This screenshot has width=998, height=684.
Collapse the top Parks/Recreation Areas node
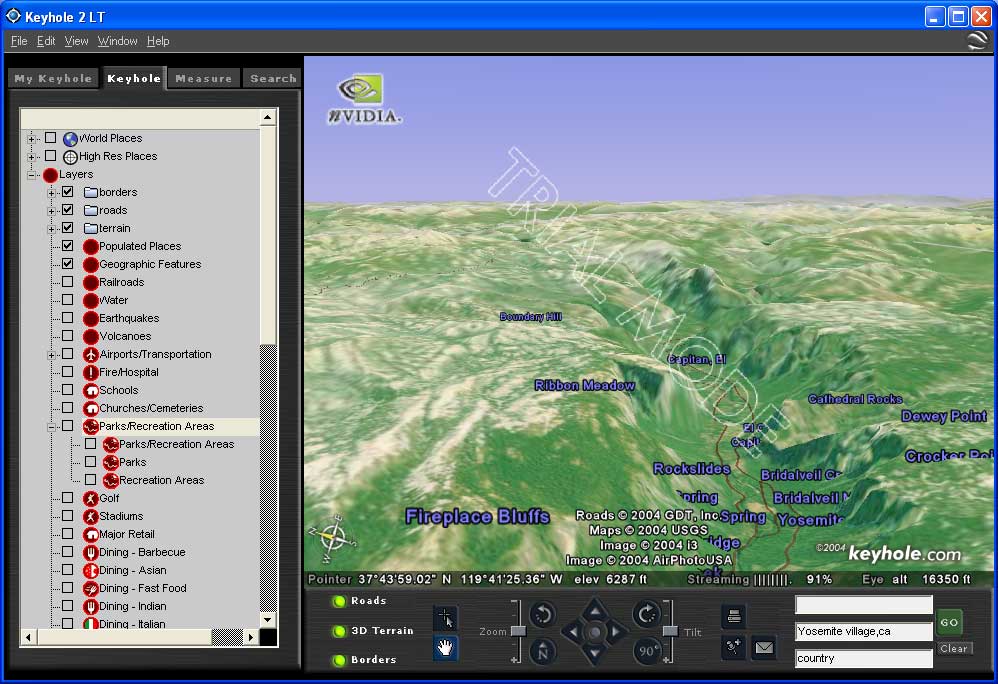point(52,426)
